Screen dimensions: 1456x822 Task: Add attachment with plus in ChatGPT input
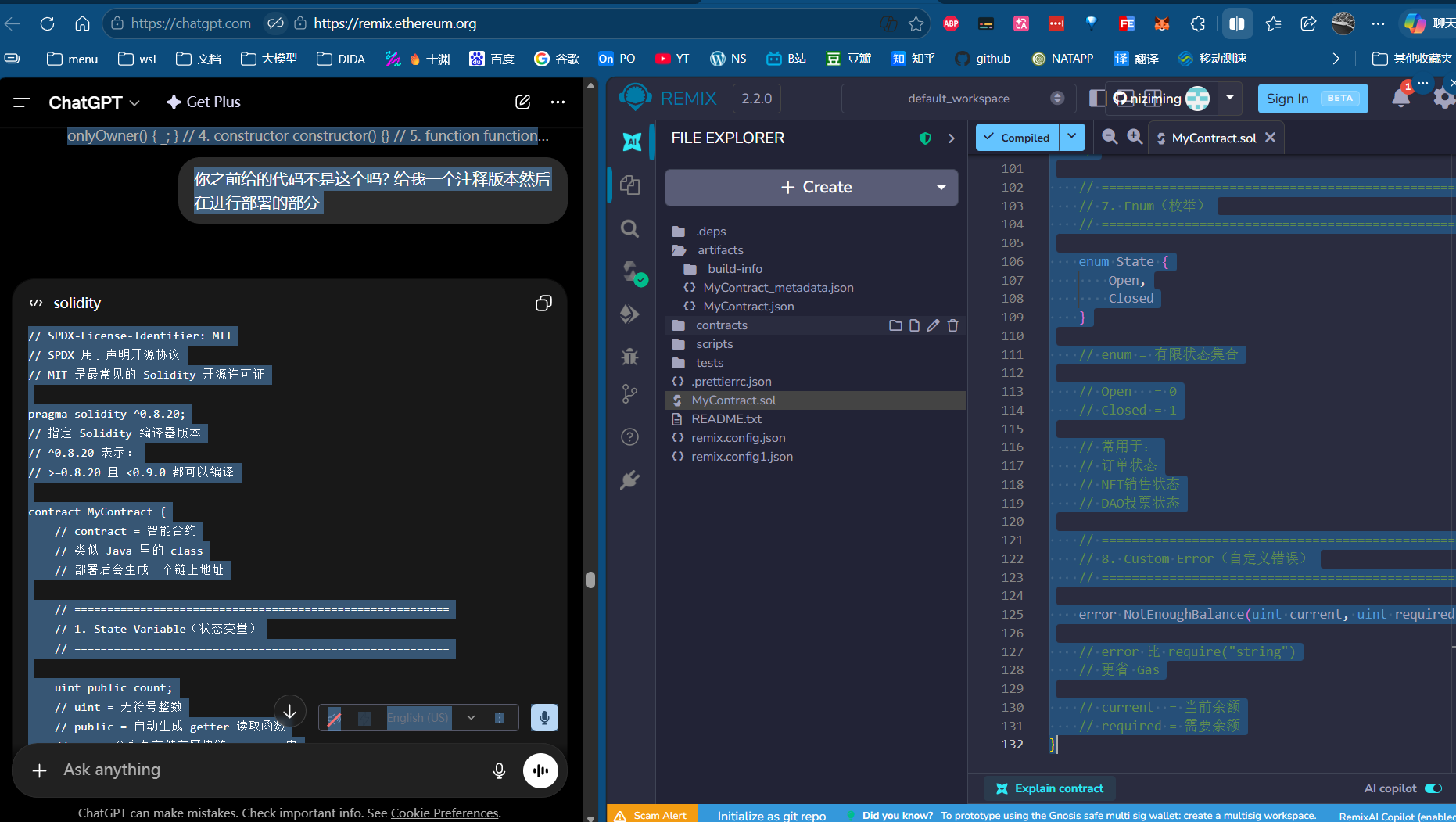[39, 770]
